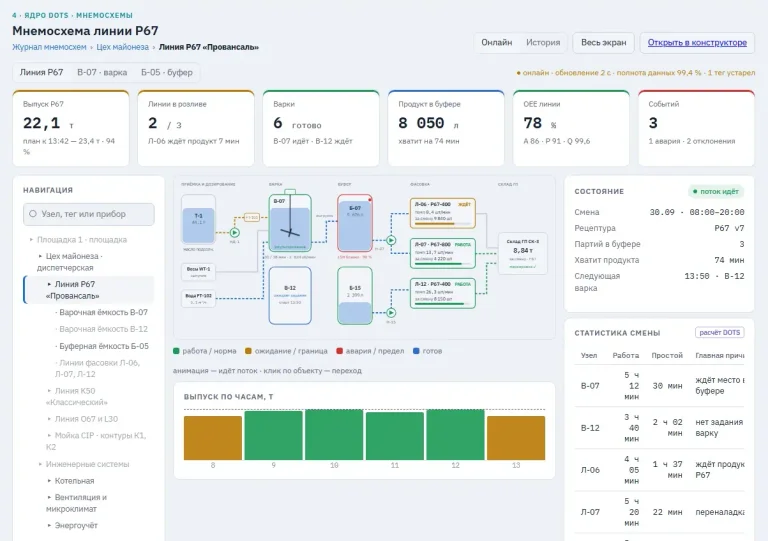Open the empty B-12 cooking vessel
The width and height of the screenshot is (768, 541).
click(290, 295)
